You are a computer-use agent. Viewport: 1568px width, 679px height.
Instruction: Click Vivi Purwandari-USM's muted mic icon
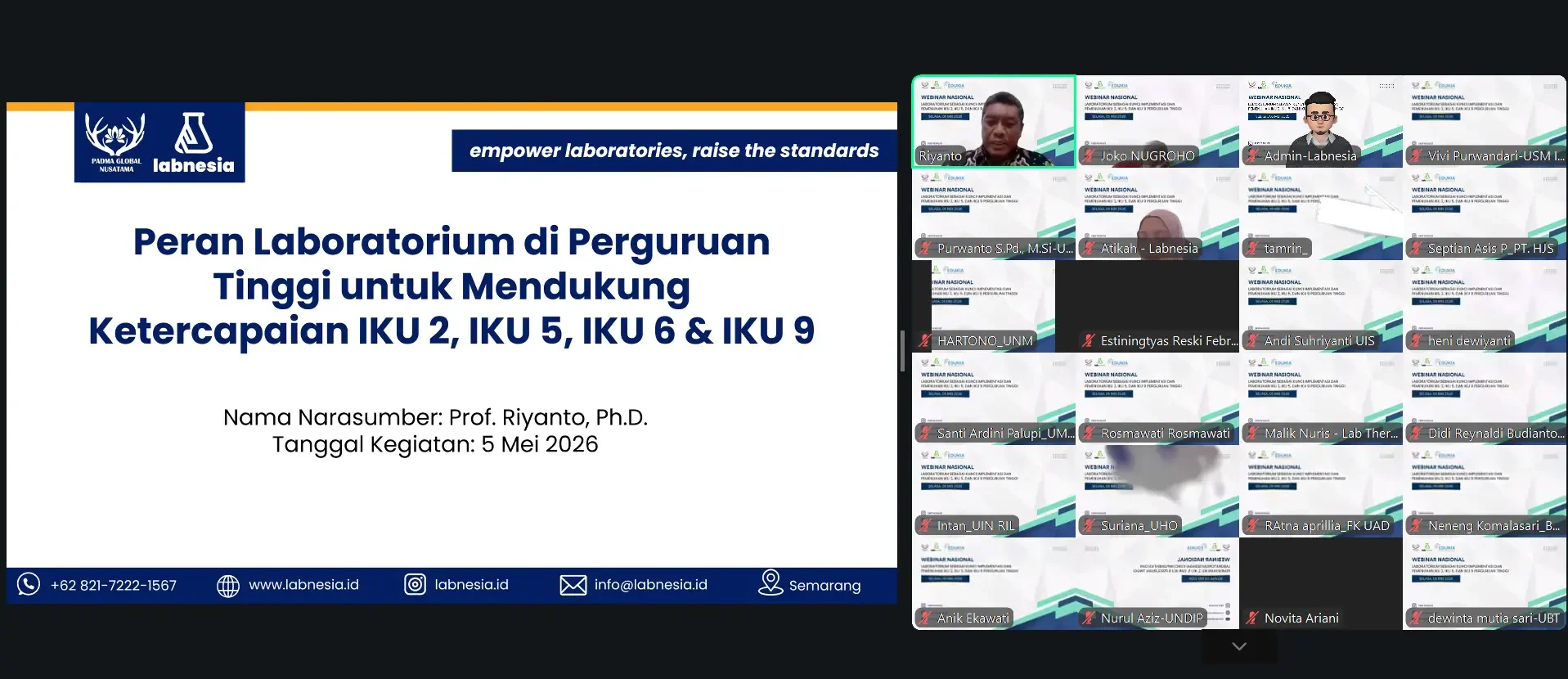pyautogui.click(x=1416, y=155)
